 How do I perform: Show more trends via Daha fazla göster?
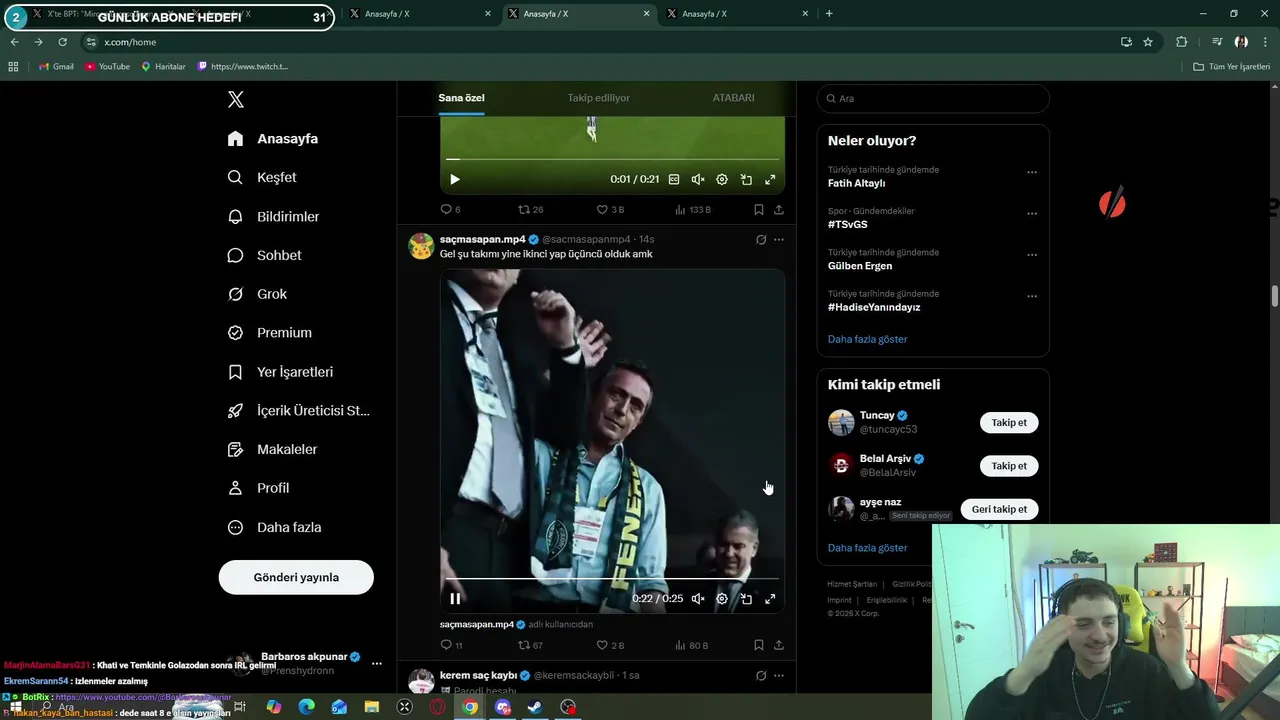pos(867,339)
